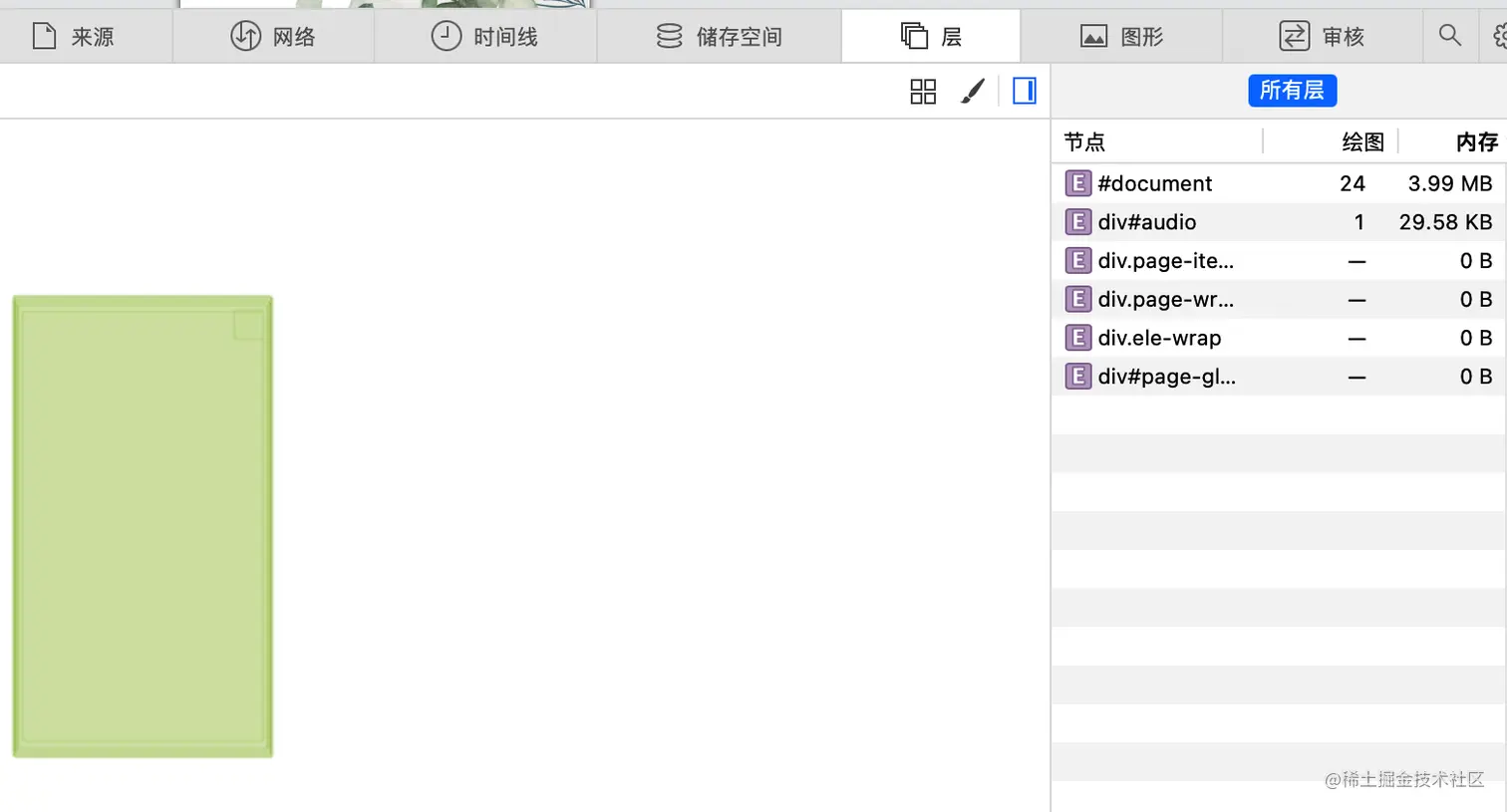Screen dimensions: 1507x812
Task: Select the 审核 (Audit) panel icon
Action: [x=1295, y=35]
